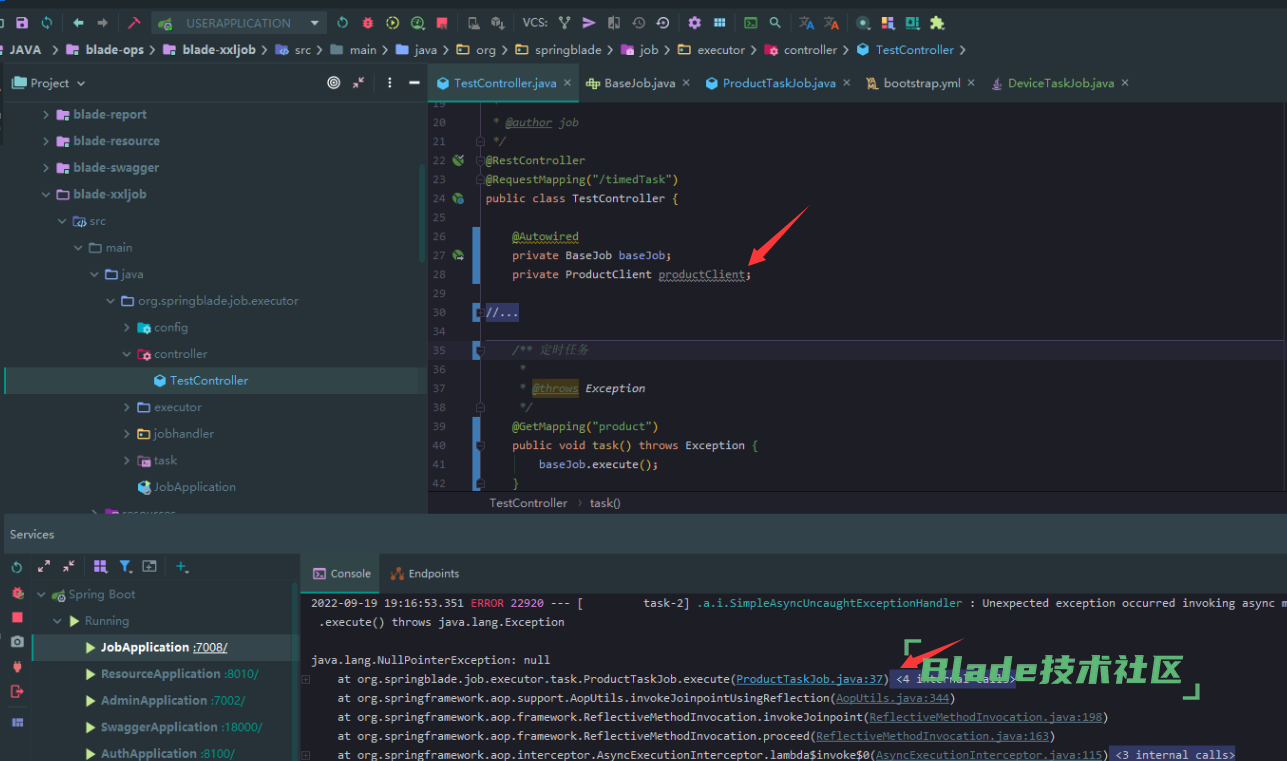Image resolution: width=1287 pixels, height=761 pixels.
Task: Switch to the bootstrap.yml tab
Action: pos(922,83)
